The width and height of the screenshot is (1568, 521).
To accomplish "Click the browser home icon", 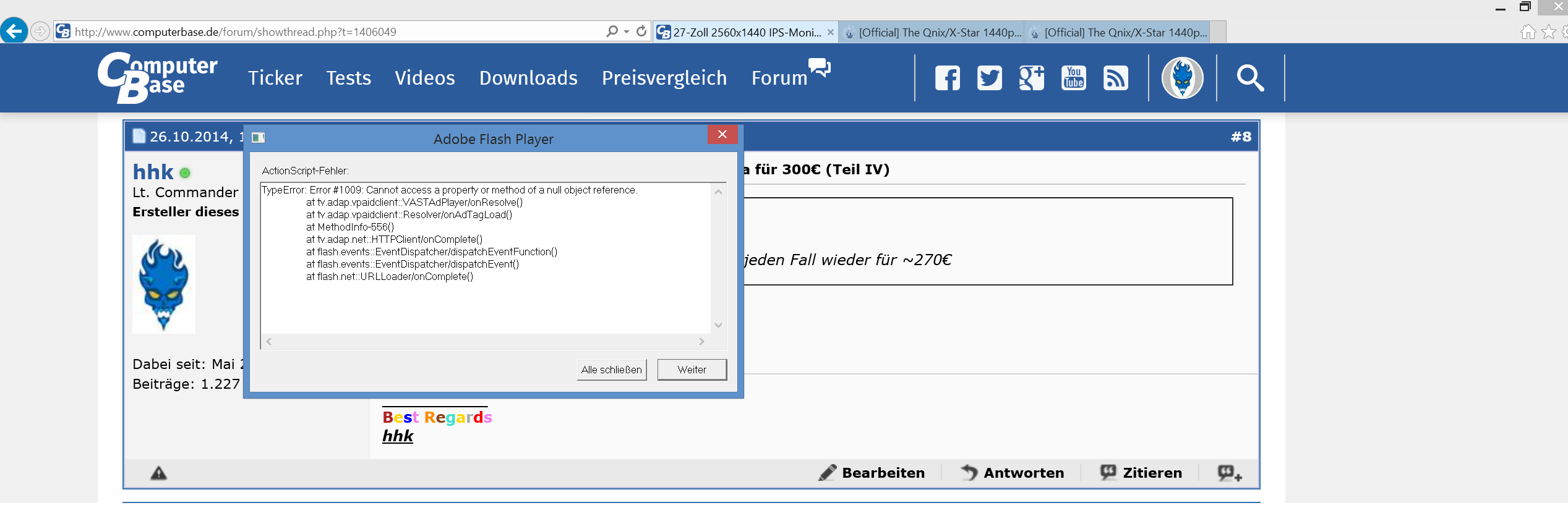I will 1528,32.
